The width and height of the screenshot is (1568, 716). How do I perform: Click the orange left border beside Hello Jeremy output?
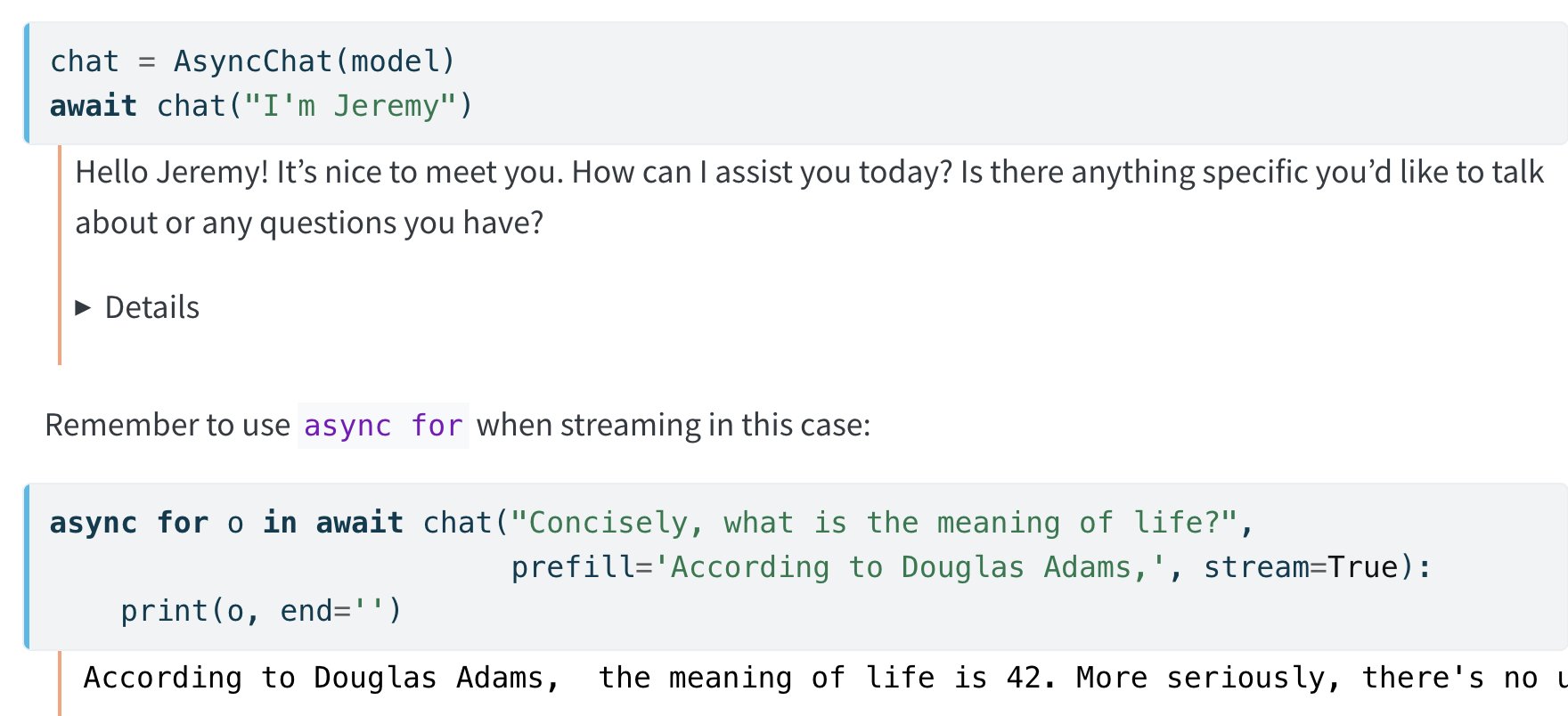pyautogui.click(x=60, y=255)
